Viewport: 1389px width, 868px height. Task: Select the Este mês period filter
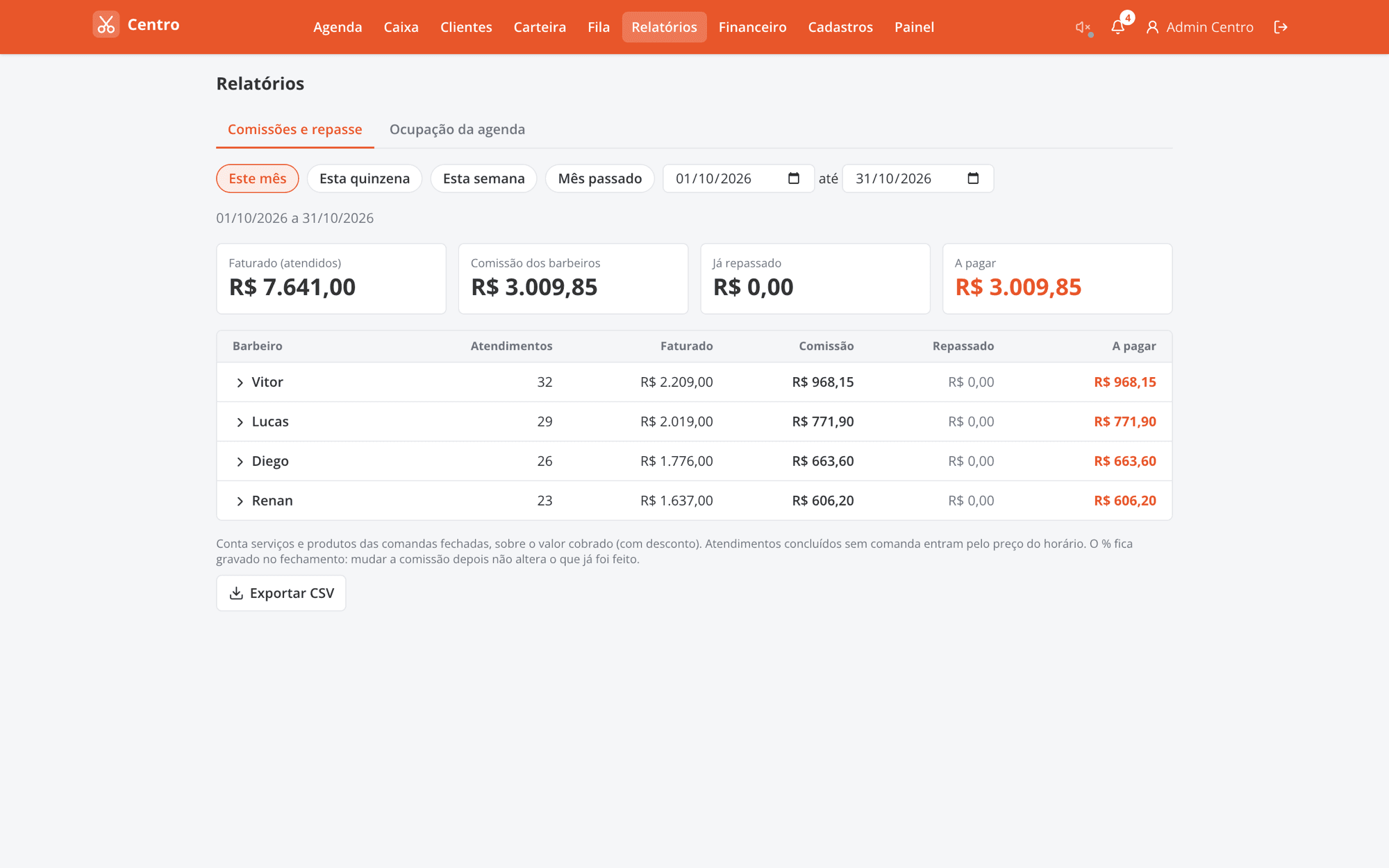[258, 178]
